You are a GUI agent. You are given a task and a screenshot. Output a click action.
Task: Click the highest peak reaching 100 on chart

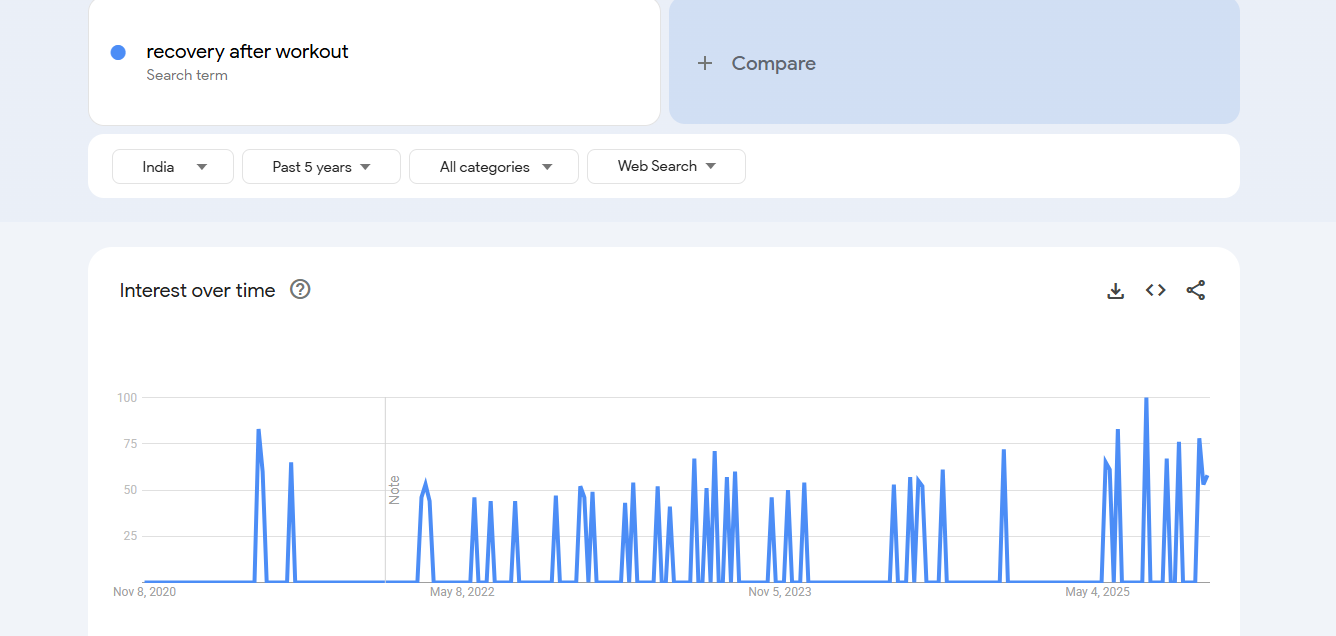point(1146,399)
